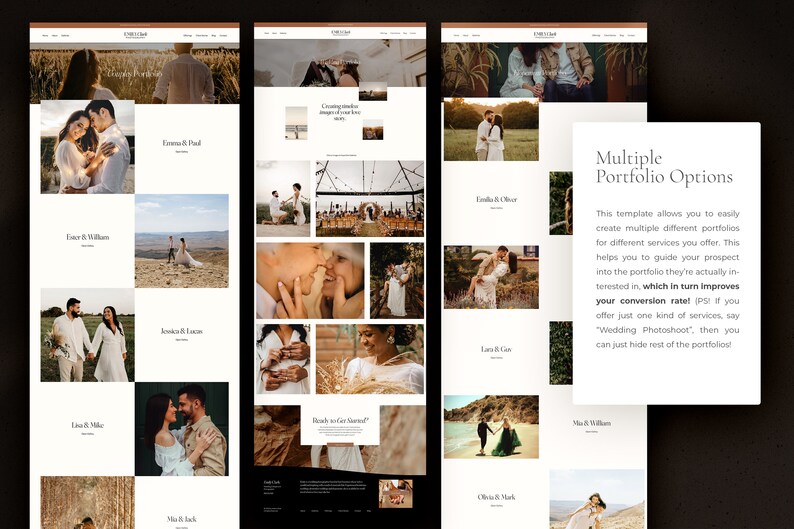
Task: Click Open Gallery under Ester & William
Action: tap(88, 246)
